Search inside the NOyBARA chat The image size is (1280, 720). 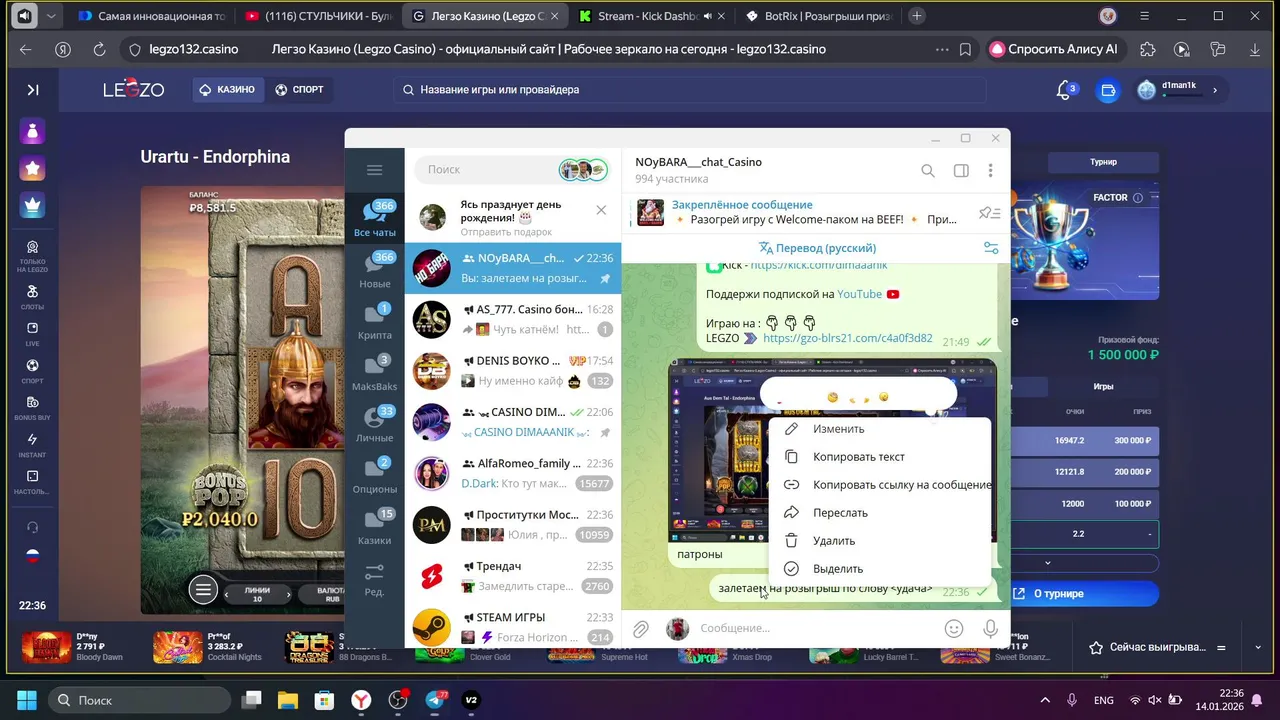pyautogui.click(x=928, y=171)
